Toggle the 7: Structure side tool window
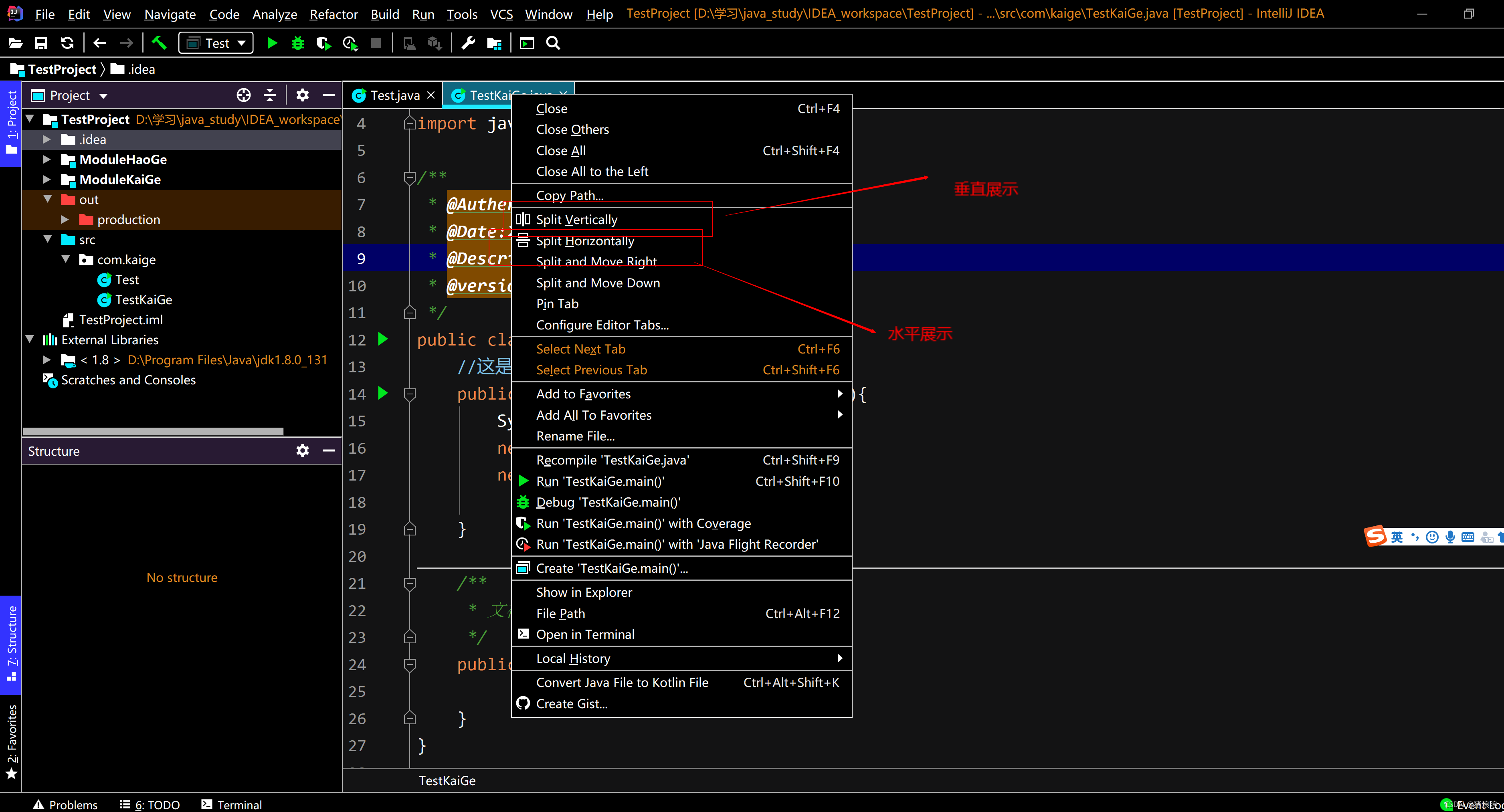 coord(11,644)
